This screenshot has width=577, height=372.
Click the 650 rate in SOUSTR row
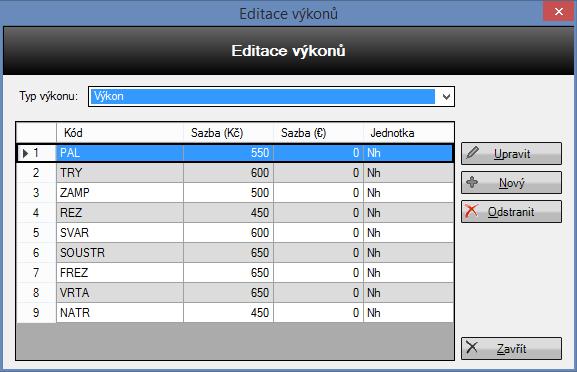coord(228,253)
